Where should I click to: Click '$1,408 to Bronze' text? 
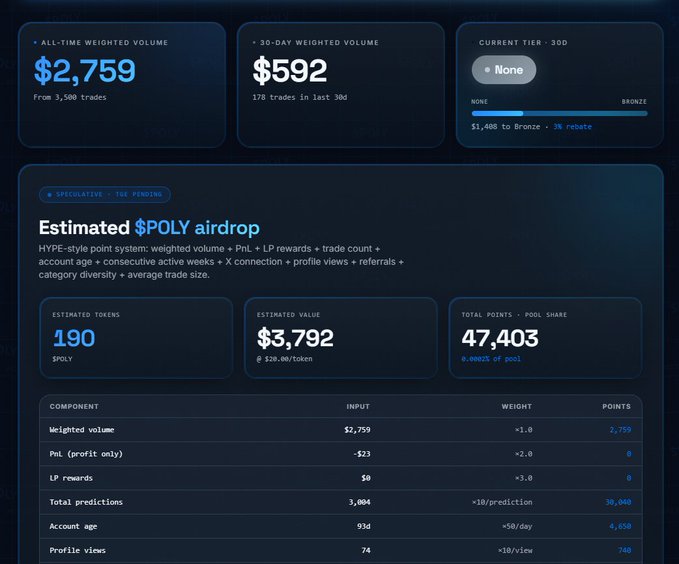(x=506, y=126)
